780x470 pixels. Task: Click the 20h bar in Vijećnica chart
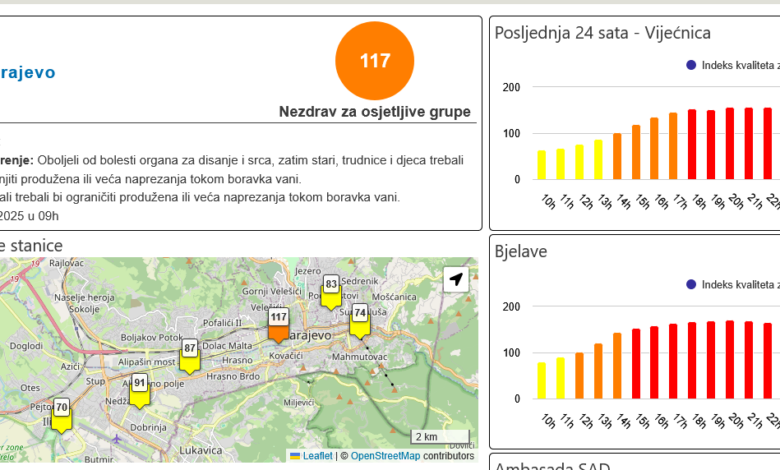(x=730, y=143)
